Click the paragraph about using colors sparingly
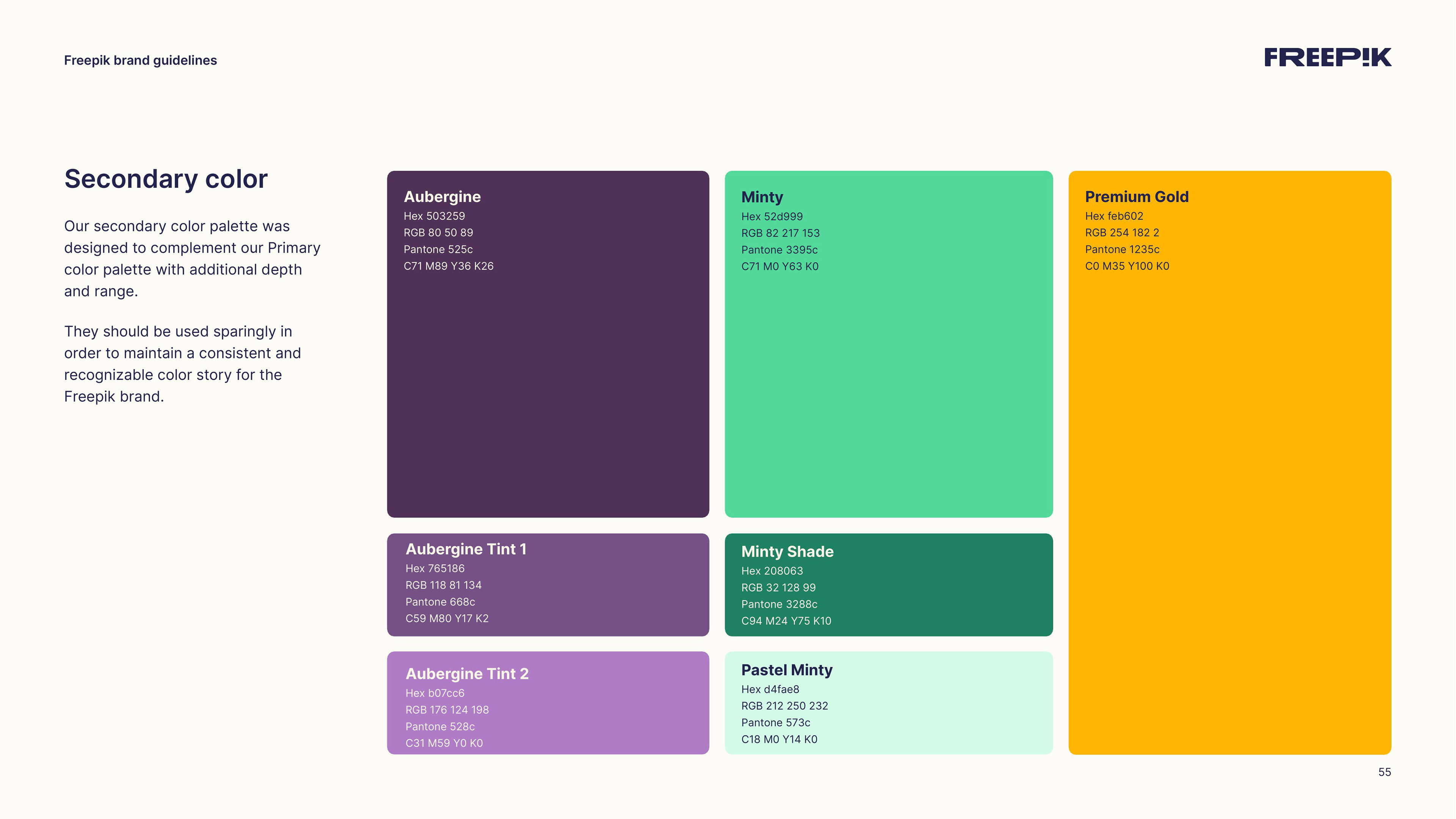 coord(182,364)
